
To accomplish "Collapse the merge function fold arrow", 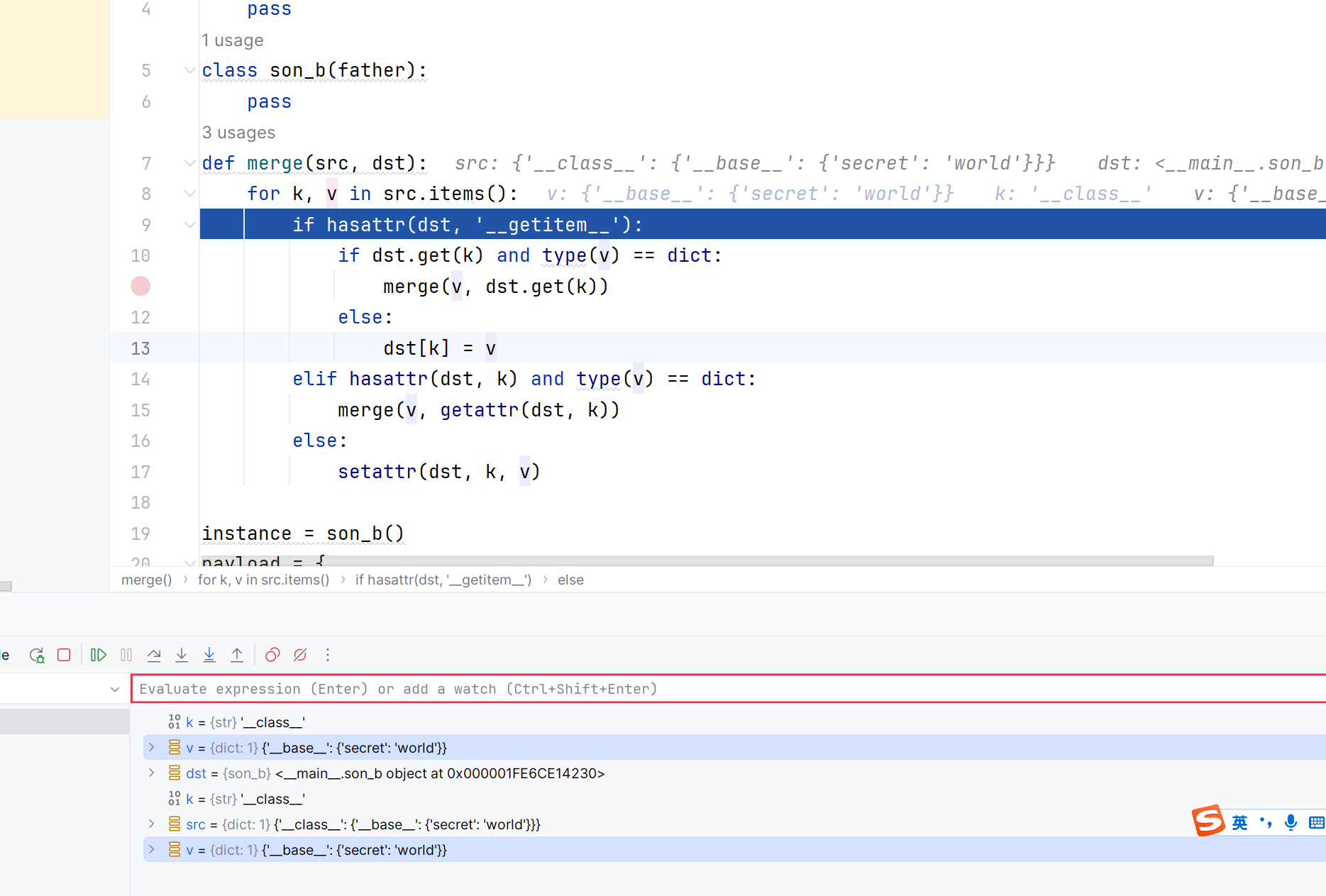I will (x=189, y=163).
